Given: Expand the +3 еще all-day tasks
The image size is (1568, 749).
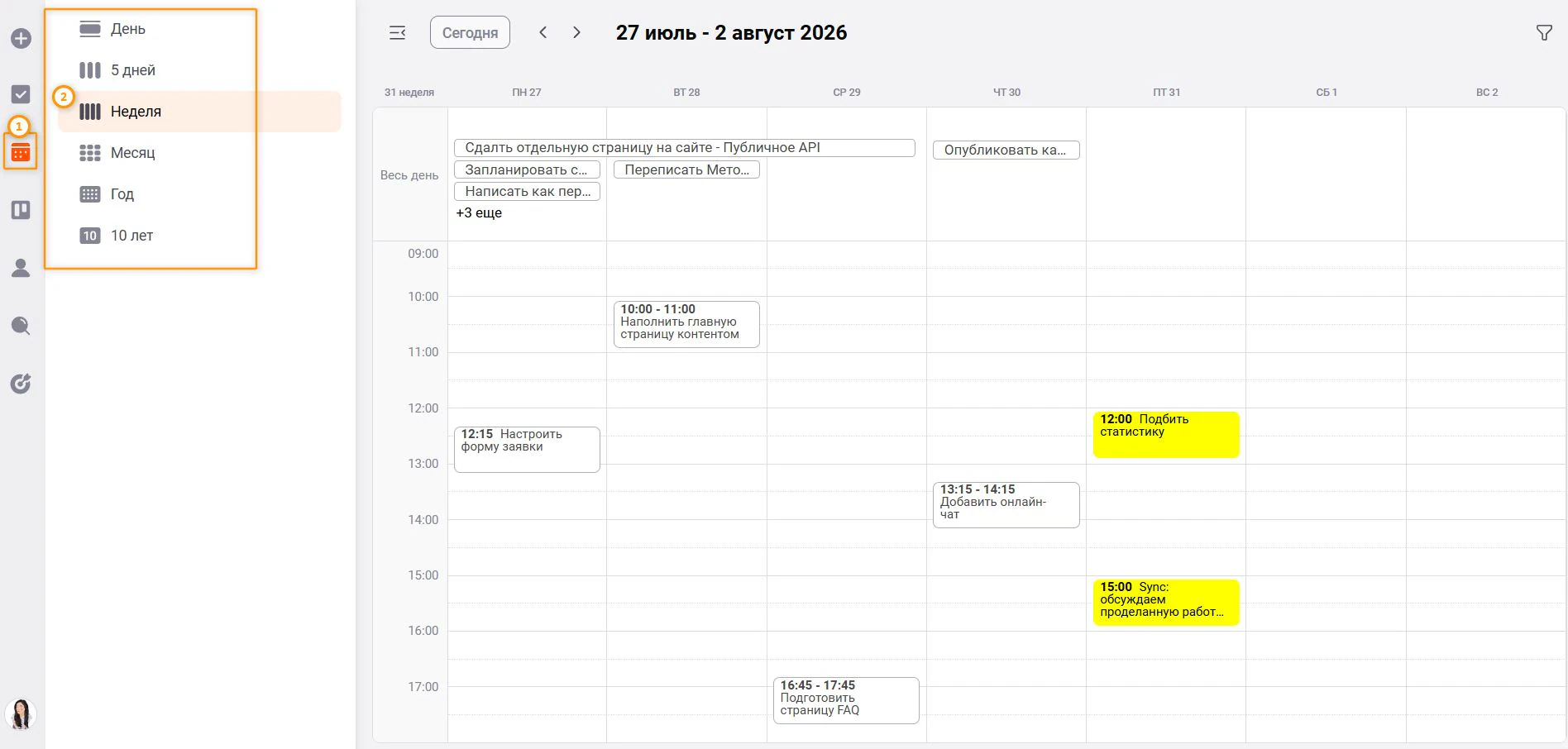Looking at the screenshot, I should coord(479,213).
